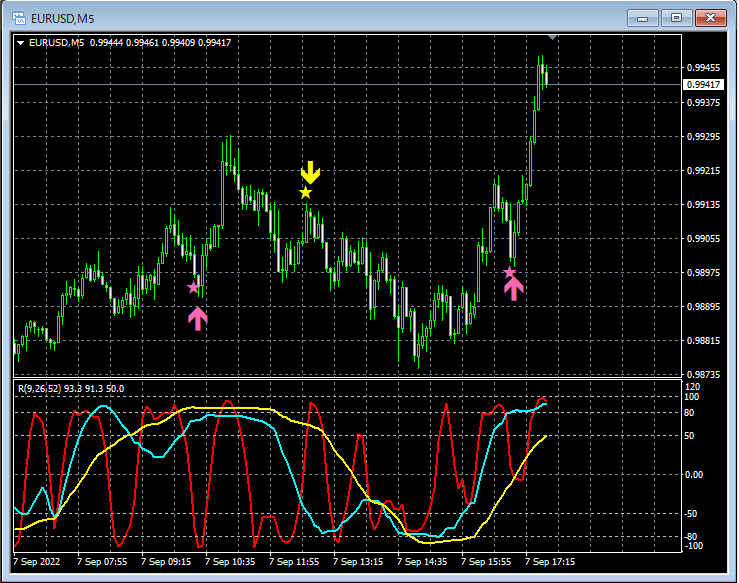The width and height of the screenshot is (739, 583).
Task: Select the pink up arrow near 15:55
Action: tap(514, 288)
